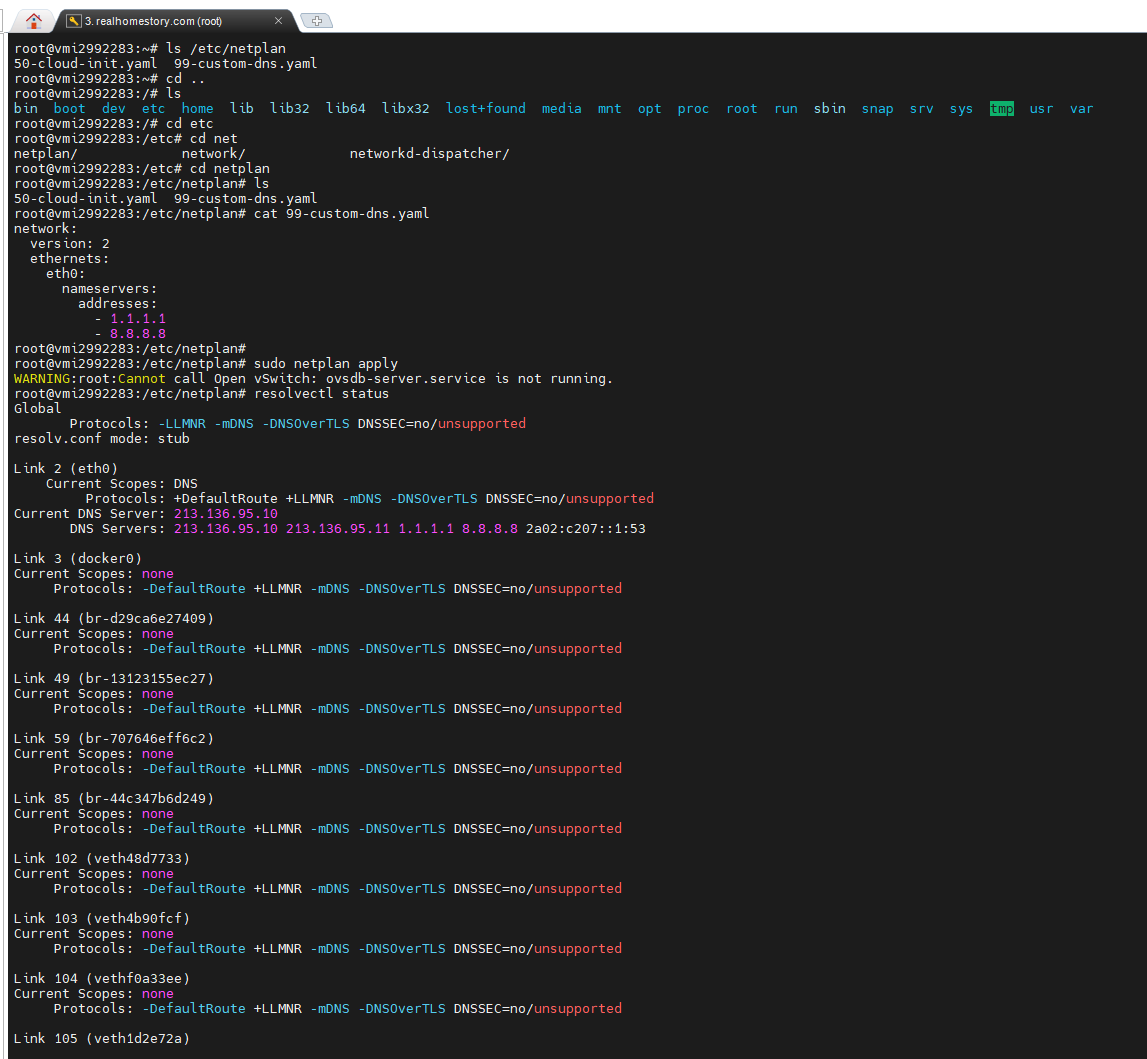Click the highlighted 'tmp' directory name

[x=1001, y=109]
